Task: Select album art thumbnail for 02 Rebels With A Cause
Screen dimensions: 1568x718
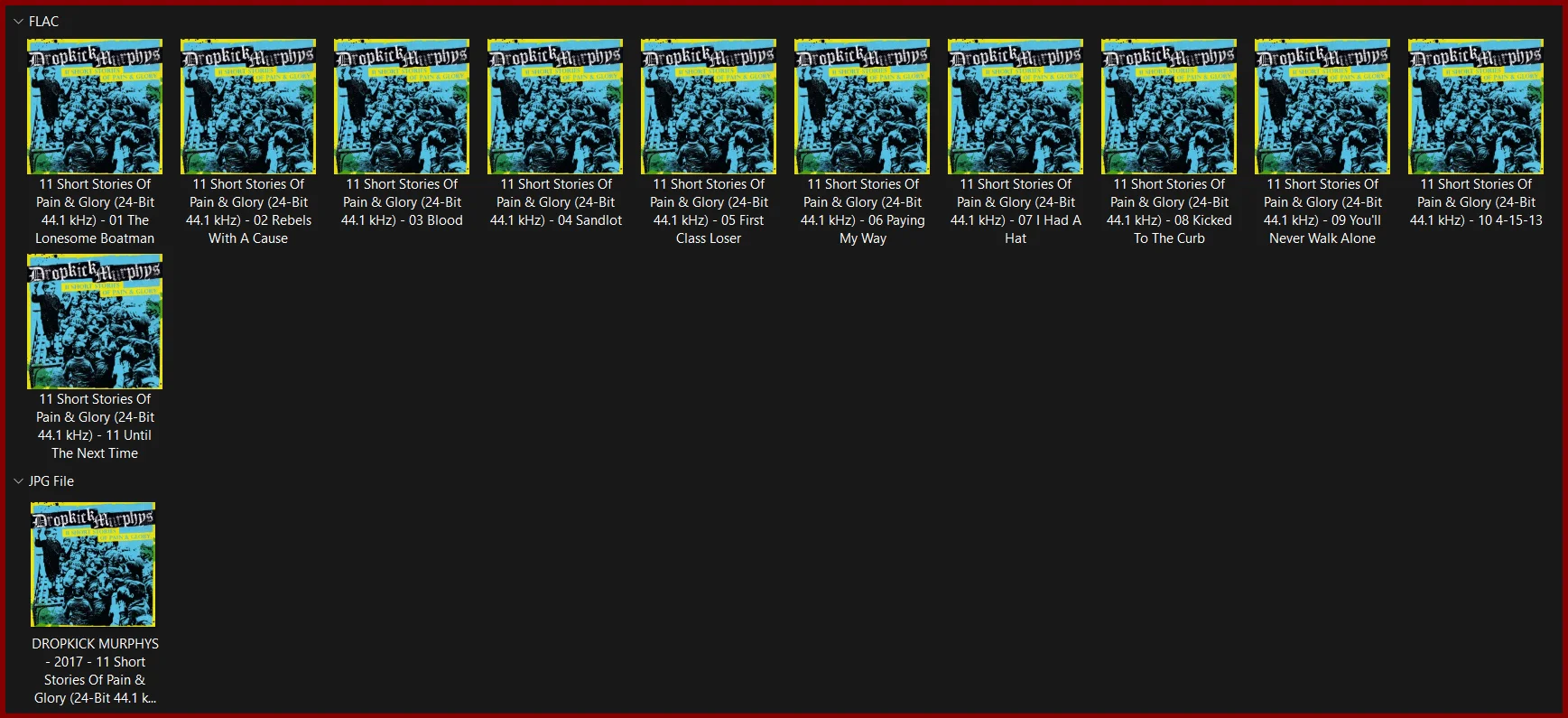Action: 248,107
